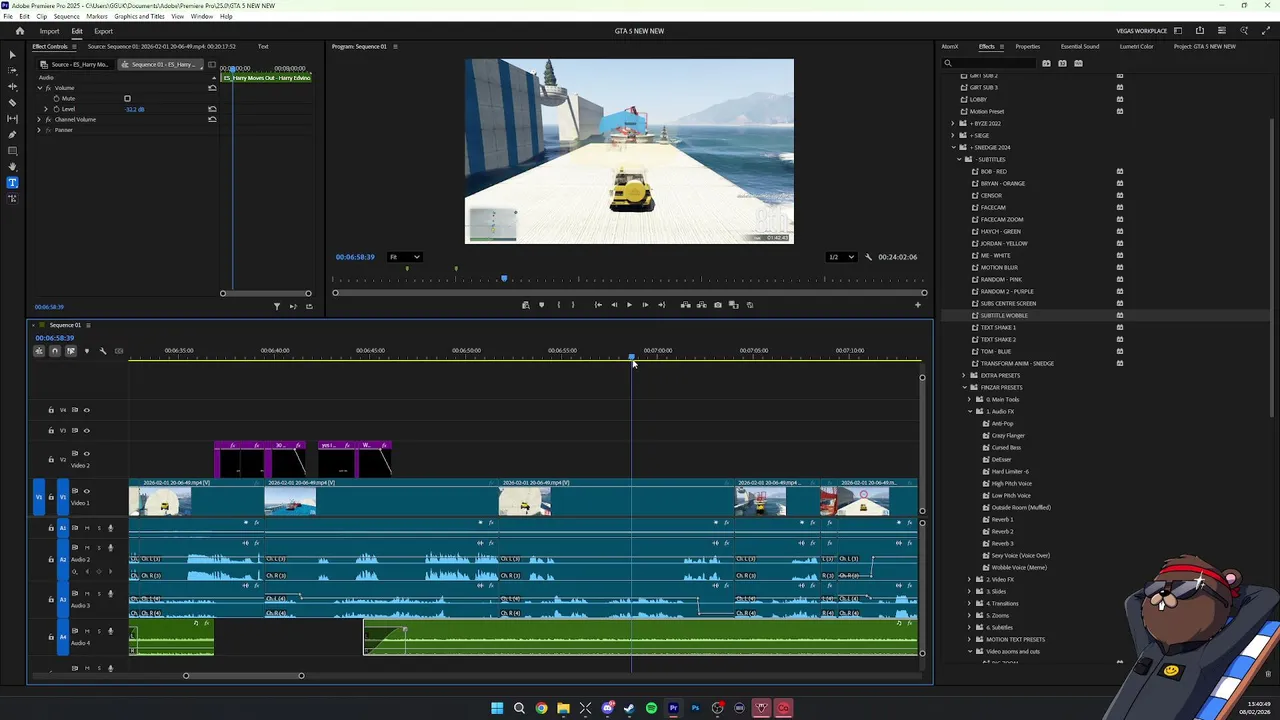Reset the Channel Volume effect
The width and height of the screenshot is (1280, 720).
(212, 120)
